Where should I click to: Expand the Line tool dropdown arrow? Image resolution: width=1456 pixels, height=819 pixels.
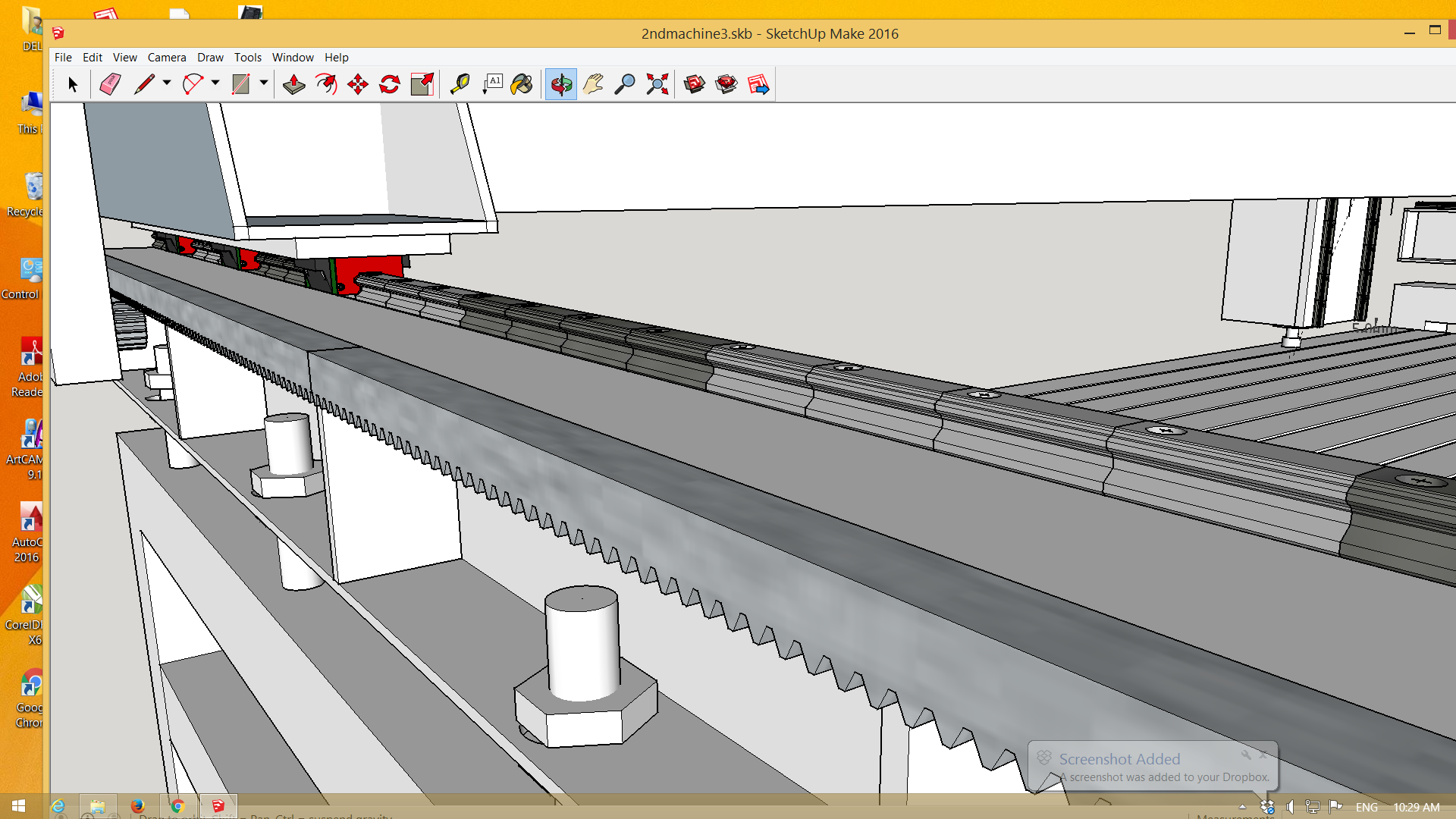[x=167, y=83]
